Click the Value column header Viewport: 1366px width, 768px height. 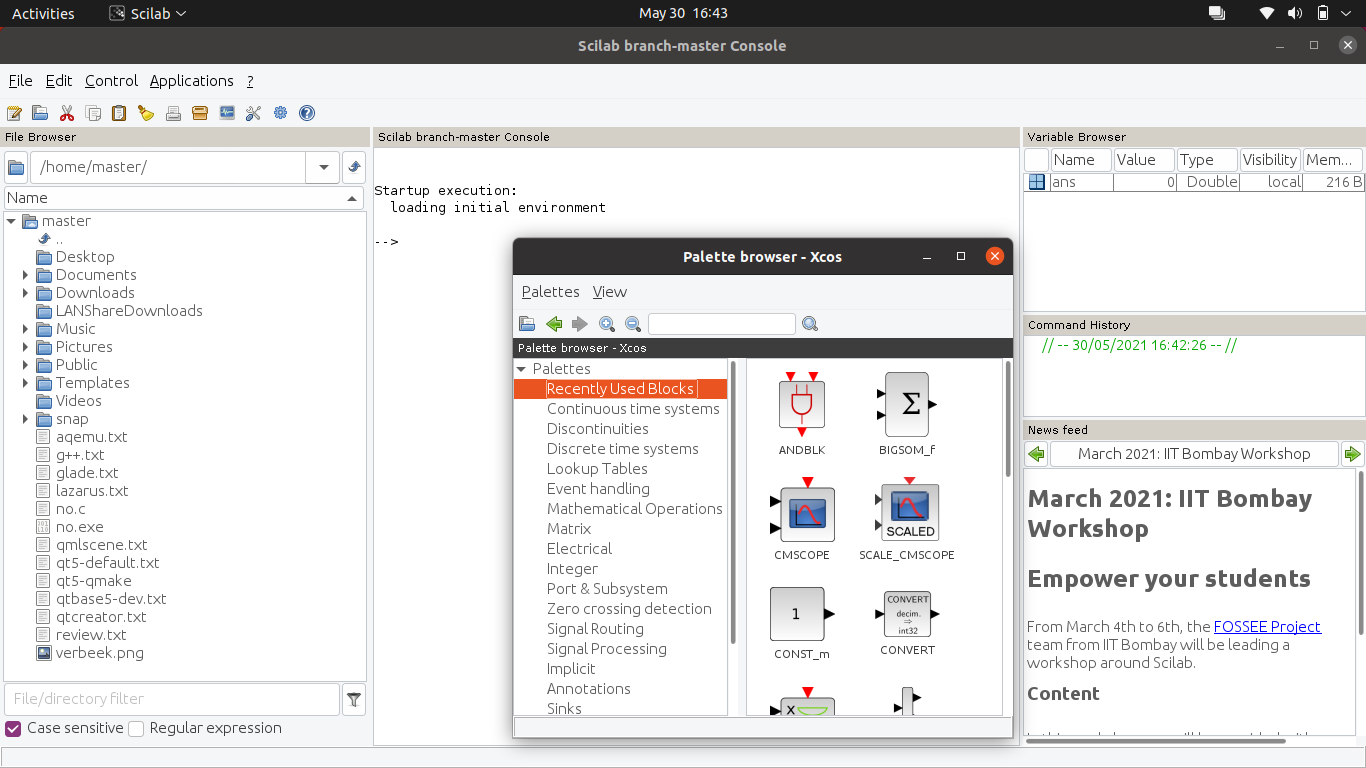click(1142, 160)
